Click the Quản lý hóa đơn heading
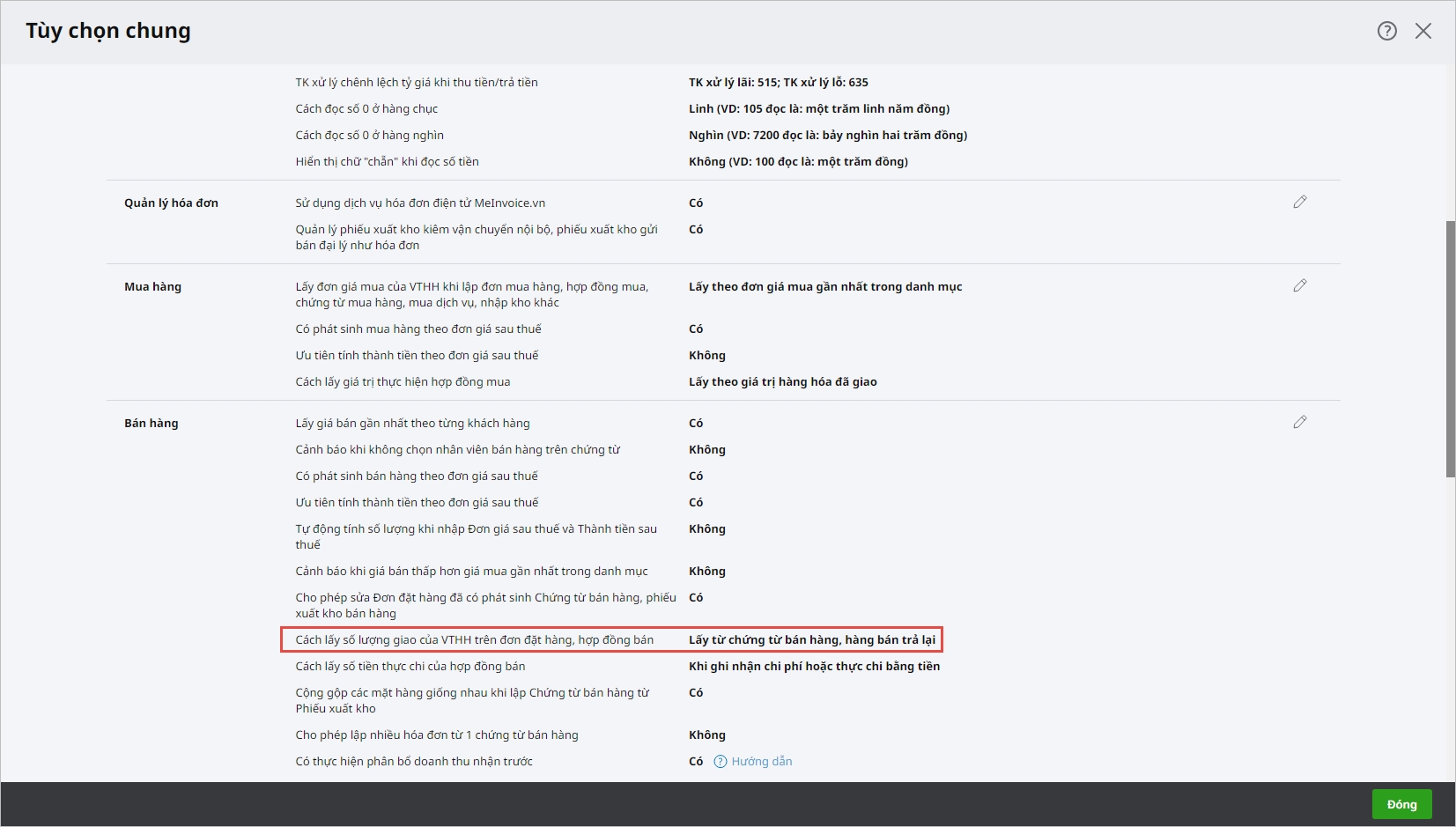The image size is (1456, 827). pos(171,203)
